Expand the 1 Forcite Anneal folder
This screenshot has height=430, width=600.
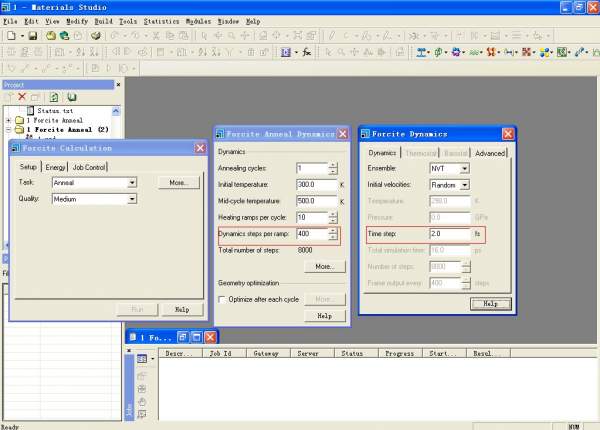(9, 120)
